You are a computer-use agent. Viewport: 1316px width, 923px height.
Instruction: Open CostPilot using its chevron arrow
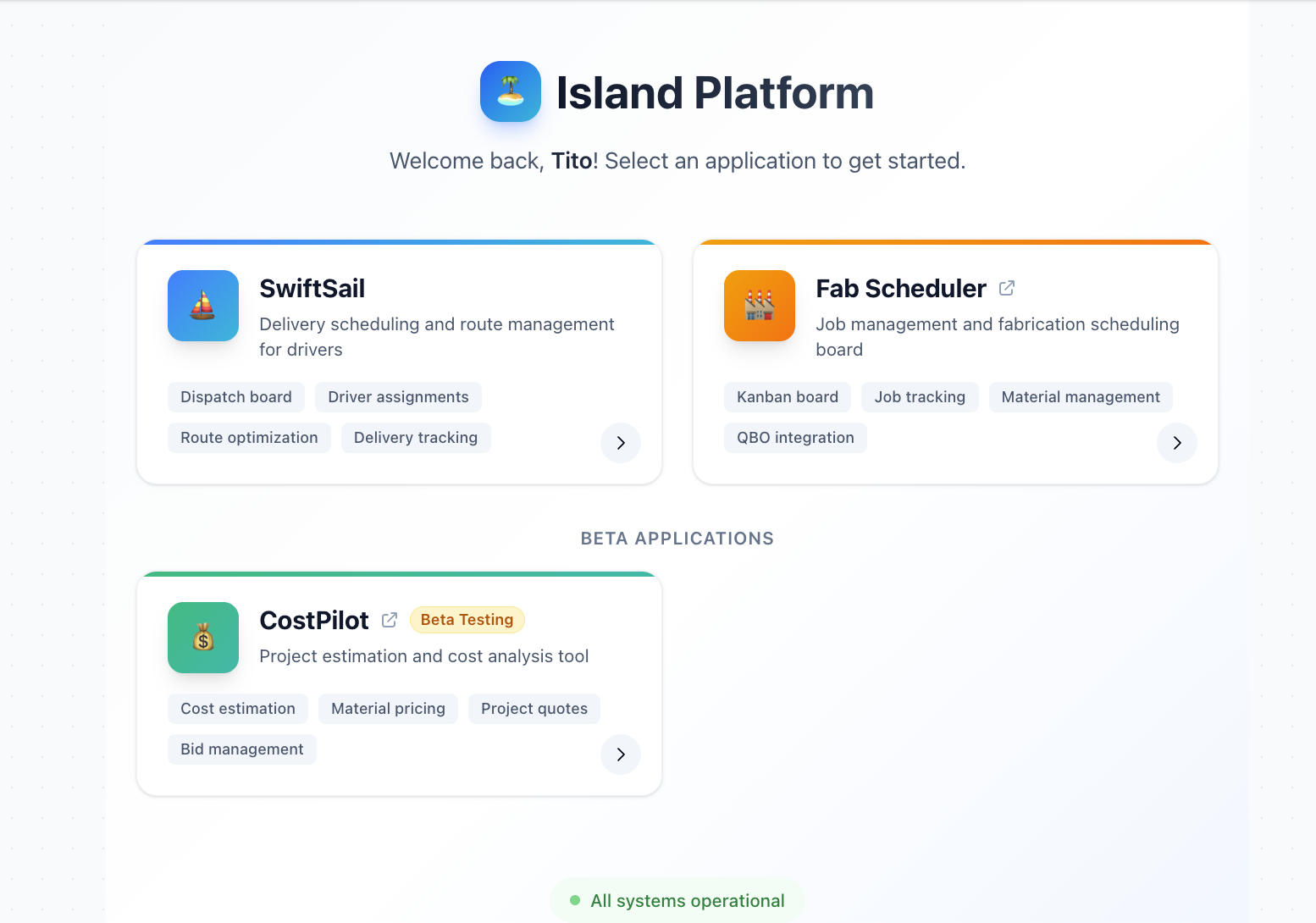[x=621, y=754]
